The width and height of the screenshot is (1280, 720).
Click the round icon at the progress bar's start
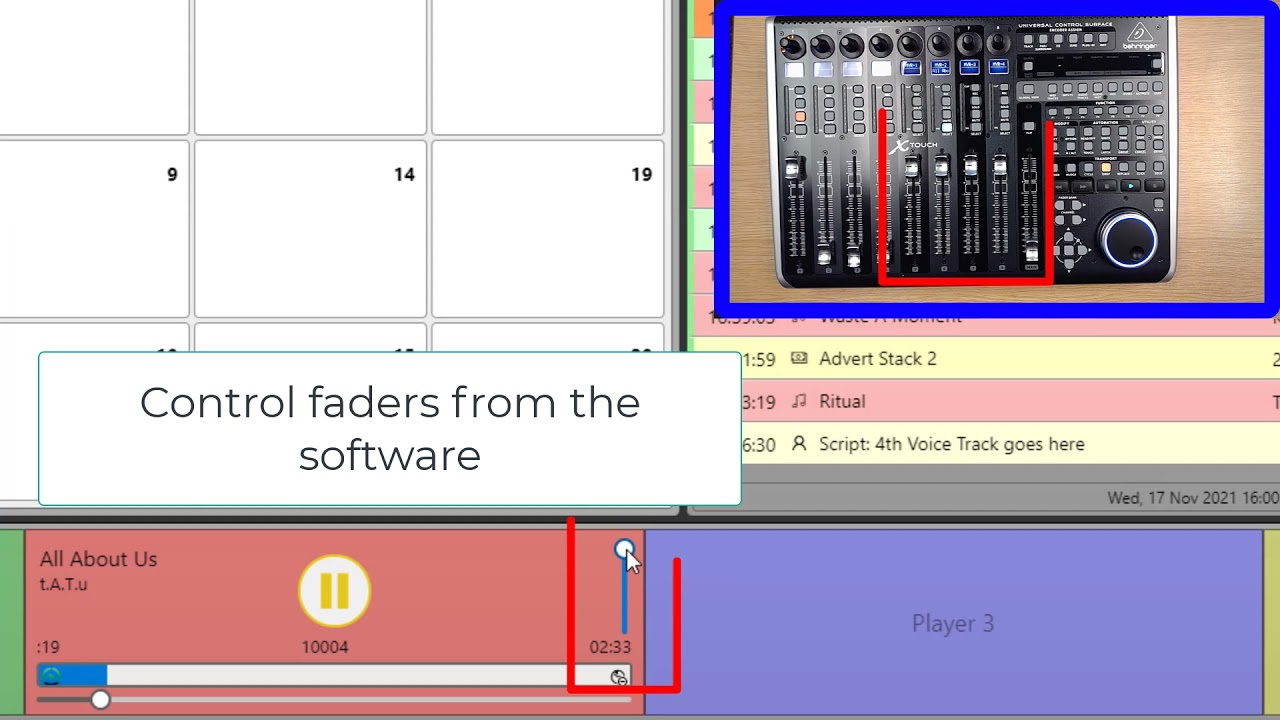pos(51,676)
